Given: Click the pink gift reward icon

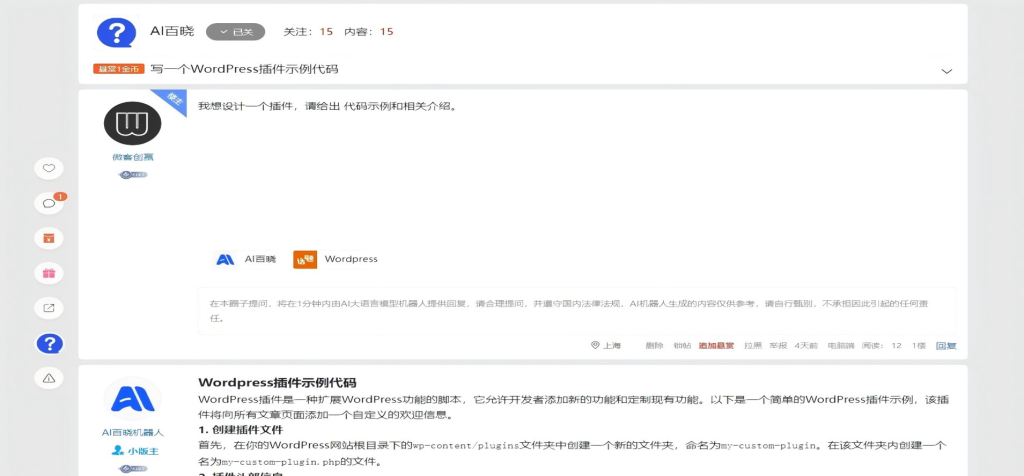Looking at the screenshot, I should [x=49, y=273].
